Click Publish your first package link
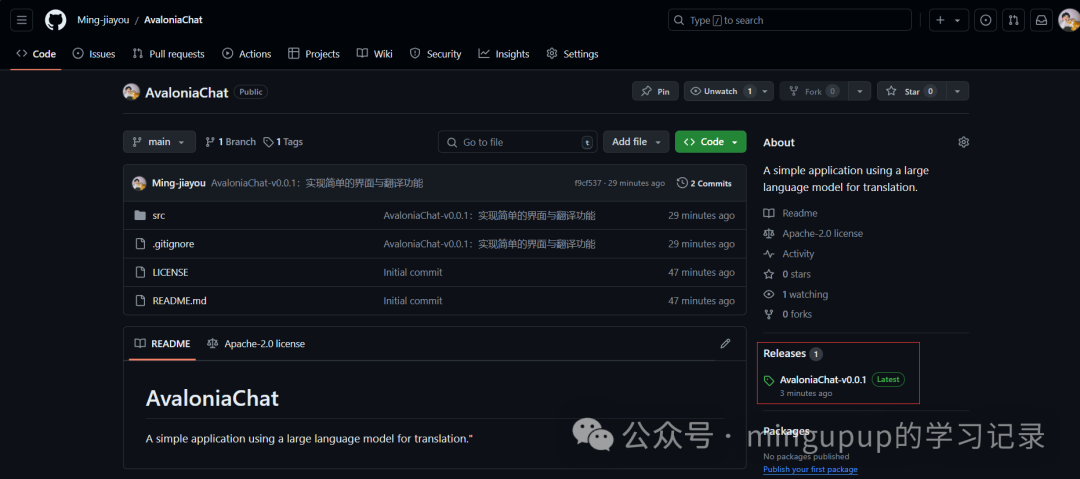 tap(810, 469)
